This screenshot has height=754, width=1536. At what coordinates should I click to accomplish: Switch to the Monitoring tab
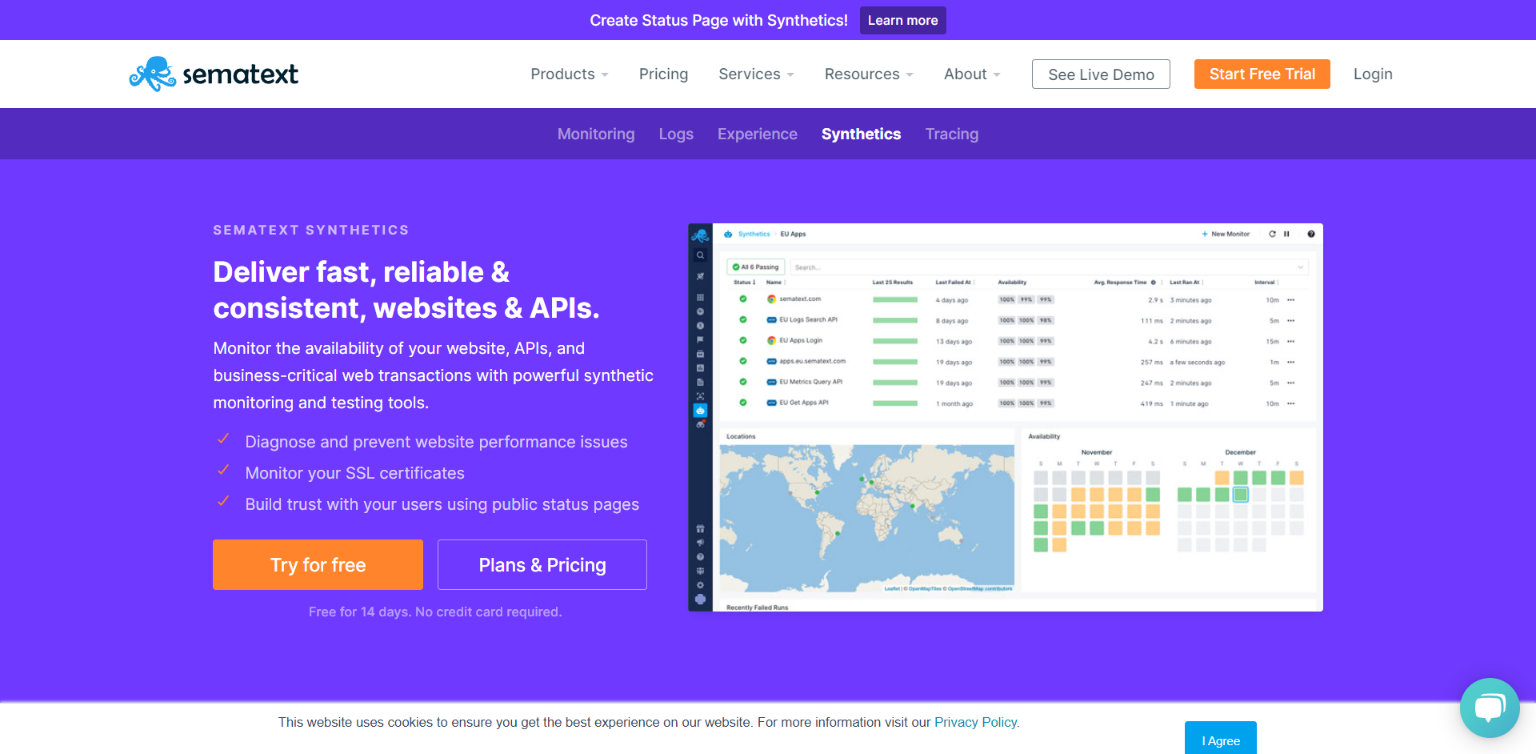[x=596, y=134]
